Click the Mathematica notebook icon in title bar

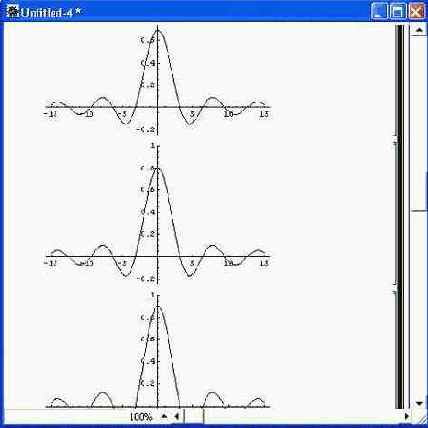(x=13, y=12)
